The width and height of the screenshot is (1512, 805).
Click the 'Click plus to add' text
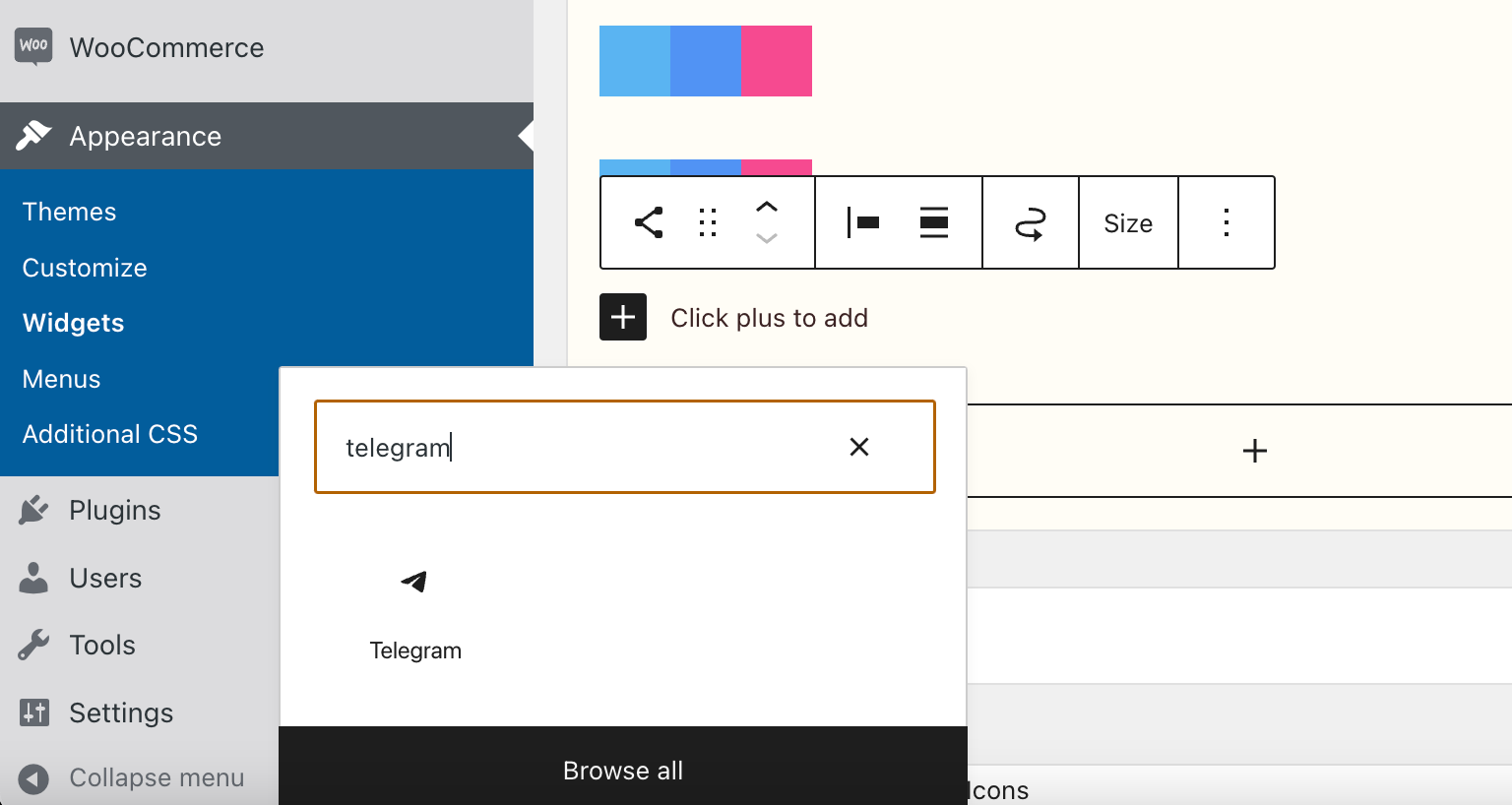[x=770, y=318]
